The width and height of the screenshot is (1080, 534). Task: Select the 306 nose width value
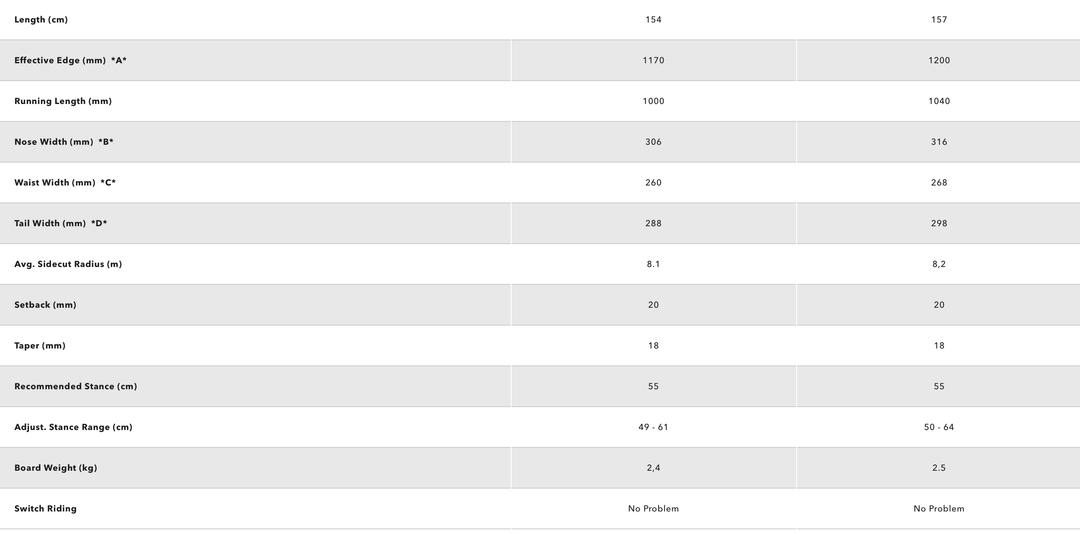pos(654,142)
